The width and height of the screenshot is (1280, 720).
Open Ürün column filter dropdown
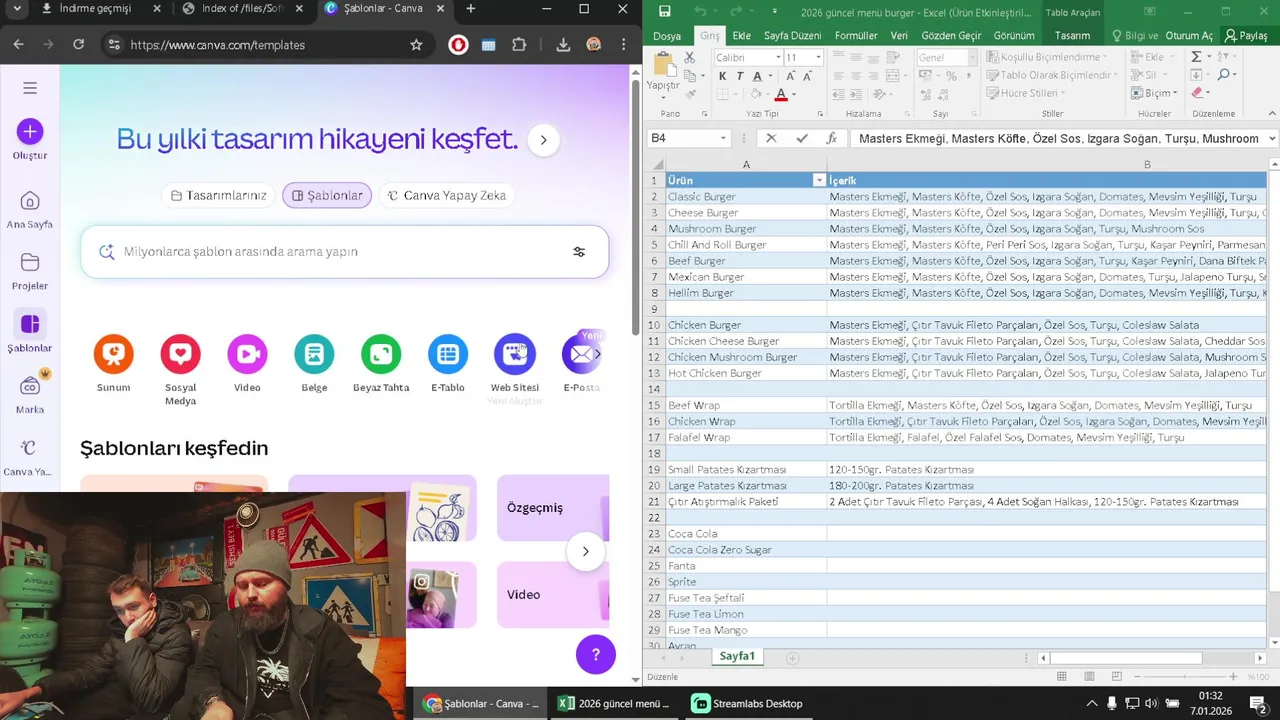pos(819,181)
